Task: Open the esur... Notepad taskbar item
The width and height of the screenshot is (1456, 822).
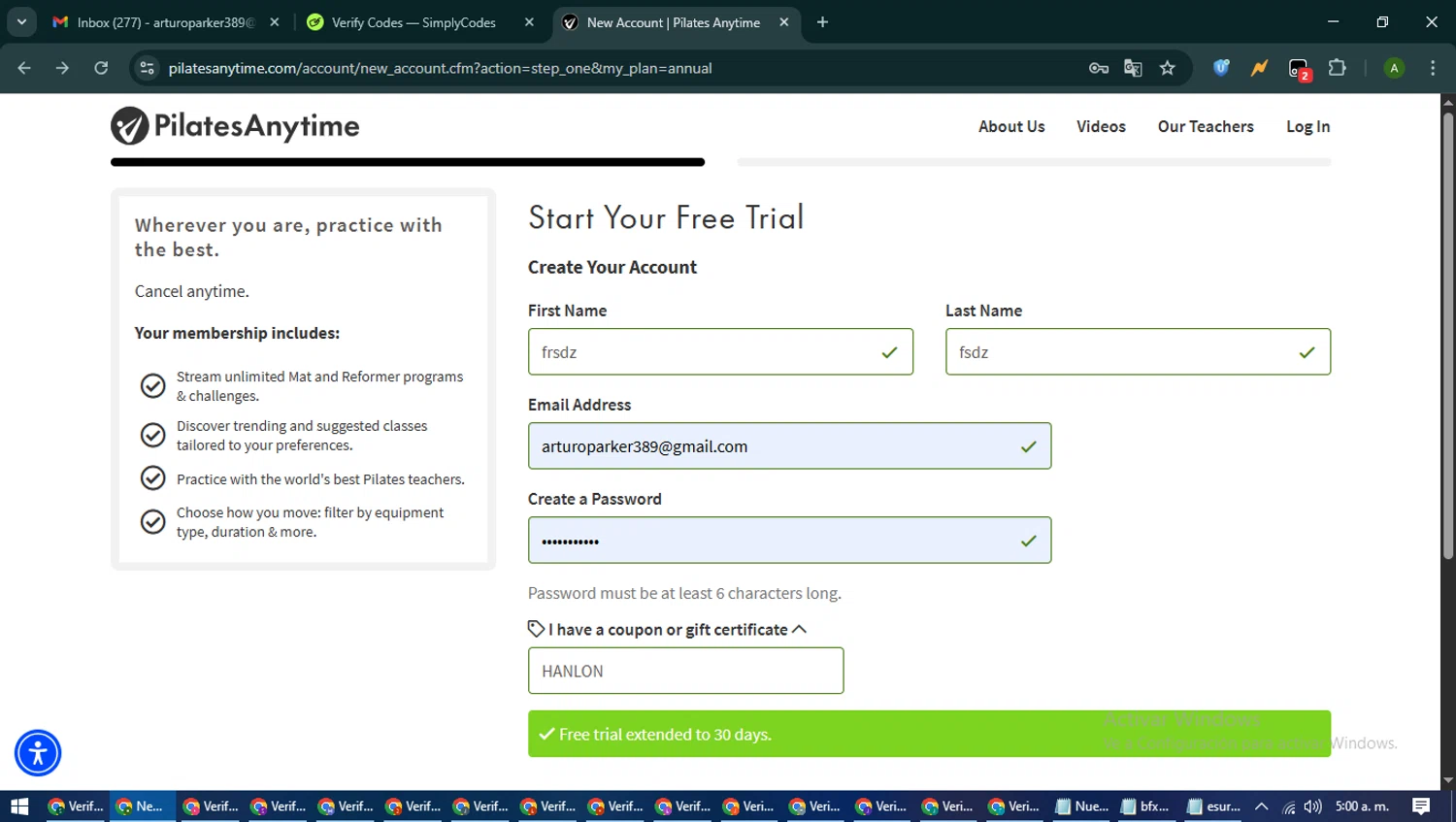Action: click(1213, 806)
